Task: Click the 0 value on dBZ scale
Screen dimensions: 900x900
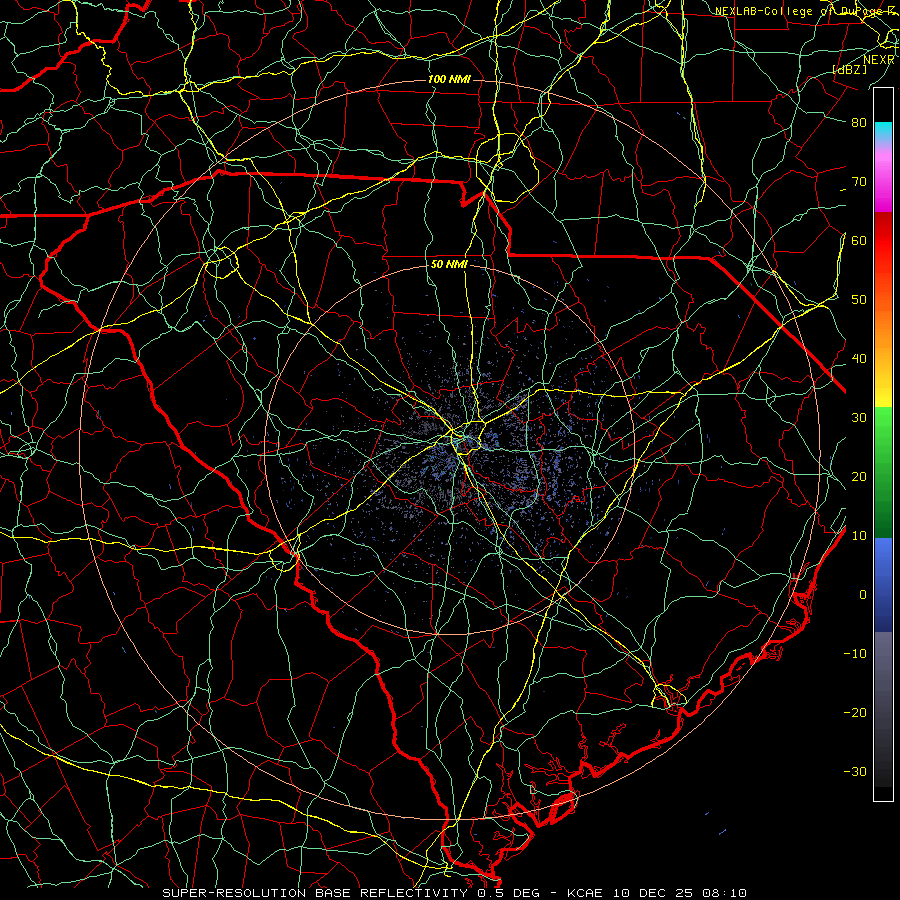Action: 863,595
